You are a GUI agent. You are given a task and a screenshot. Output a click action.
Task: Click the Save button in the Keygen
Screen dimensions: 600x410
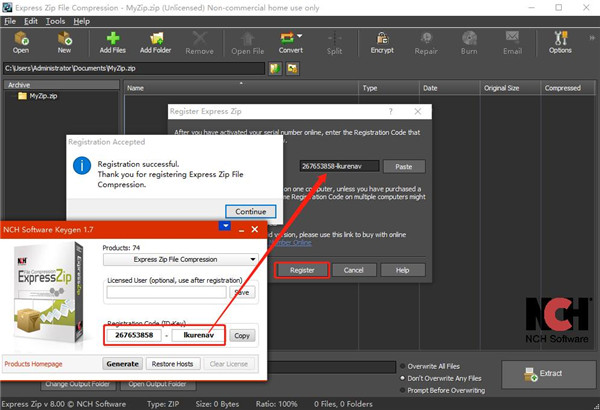click(242, 292)
